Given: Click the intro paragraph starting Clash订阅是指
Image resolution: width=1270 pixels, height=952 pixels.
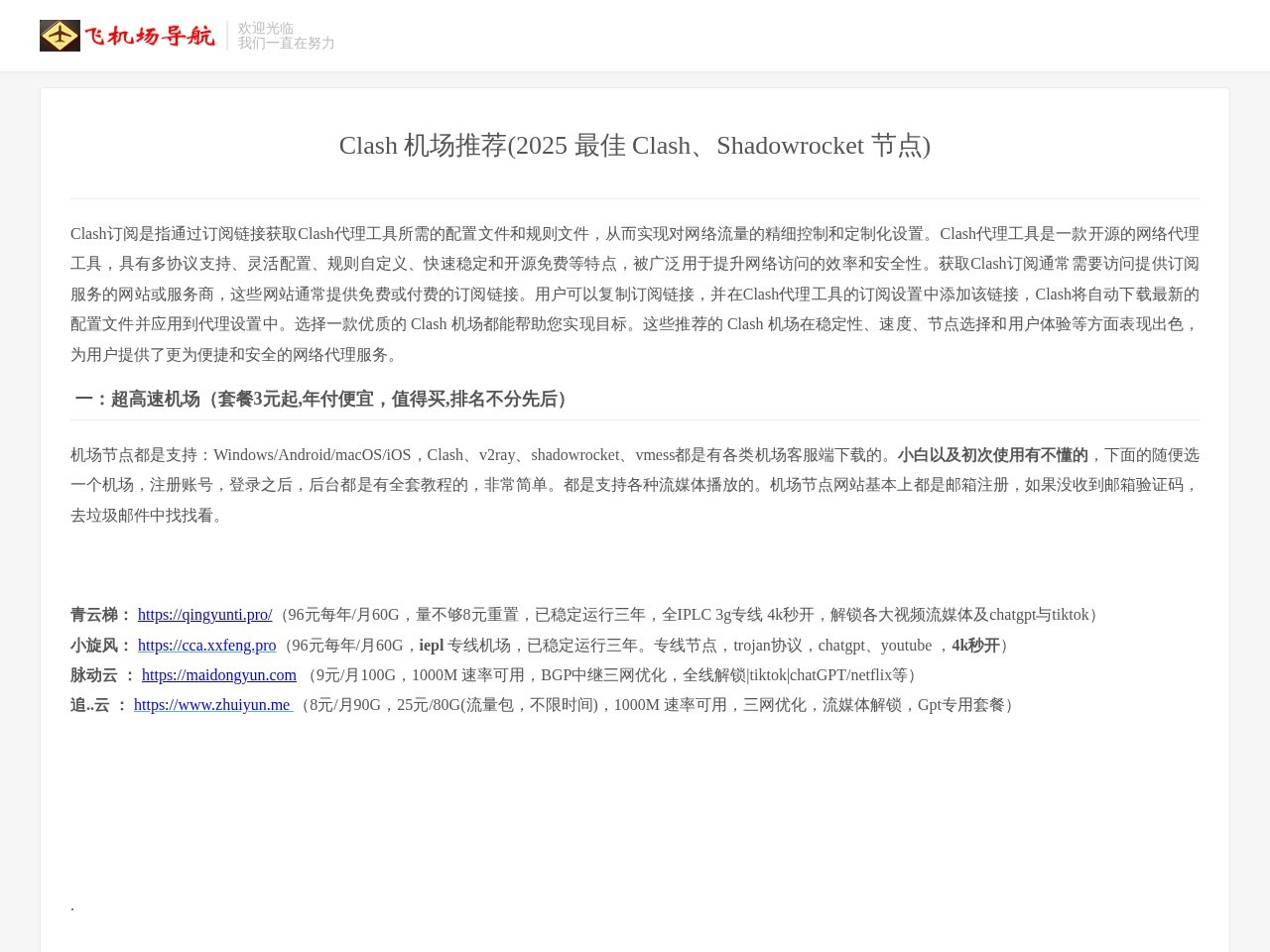Looking at the screenshot, I should point(635,294).
